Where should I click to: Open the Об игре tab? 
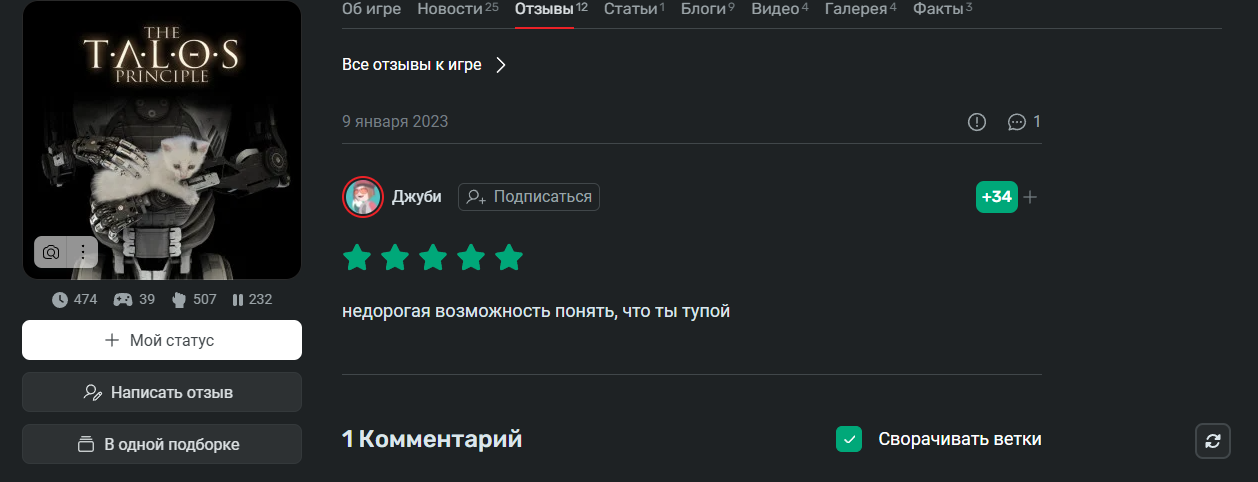(x=371, y=9)
